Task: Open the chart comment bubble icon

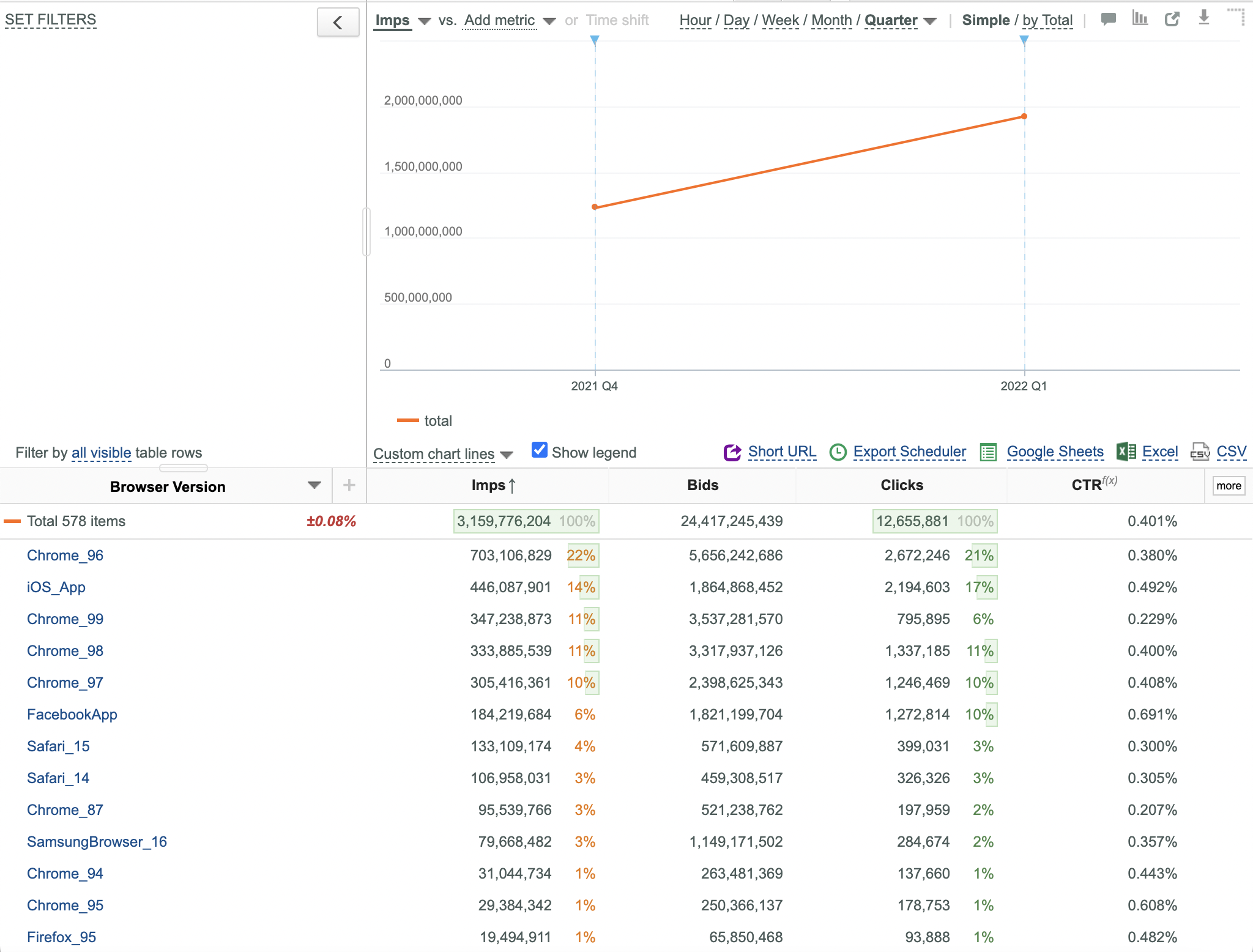Action: tap(1108, 19)
